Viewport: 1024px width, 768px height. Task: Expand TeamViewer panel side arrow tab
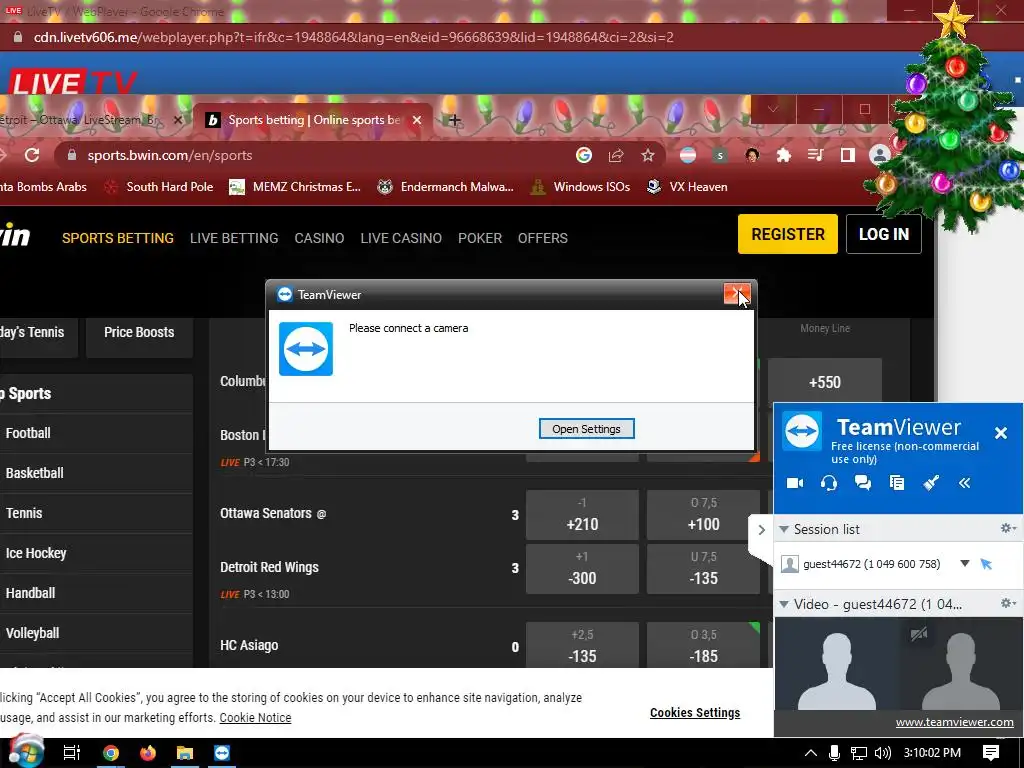click(761, 530)
